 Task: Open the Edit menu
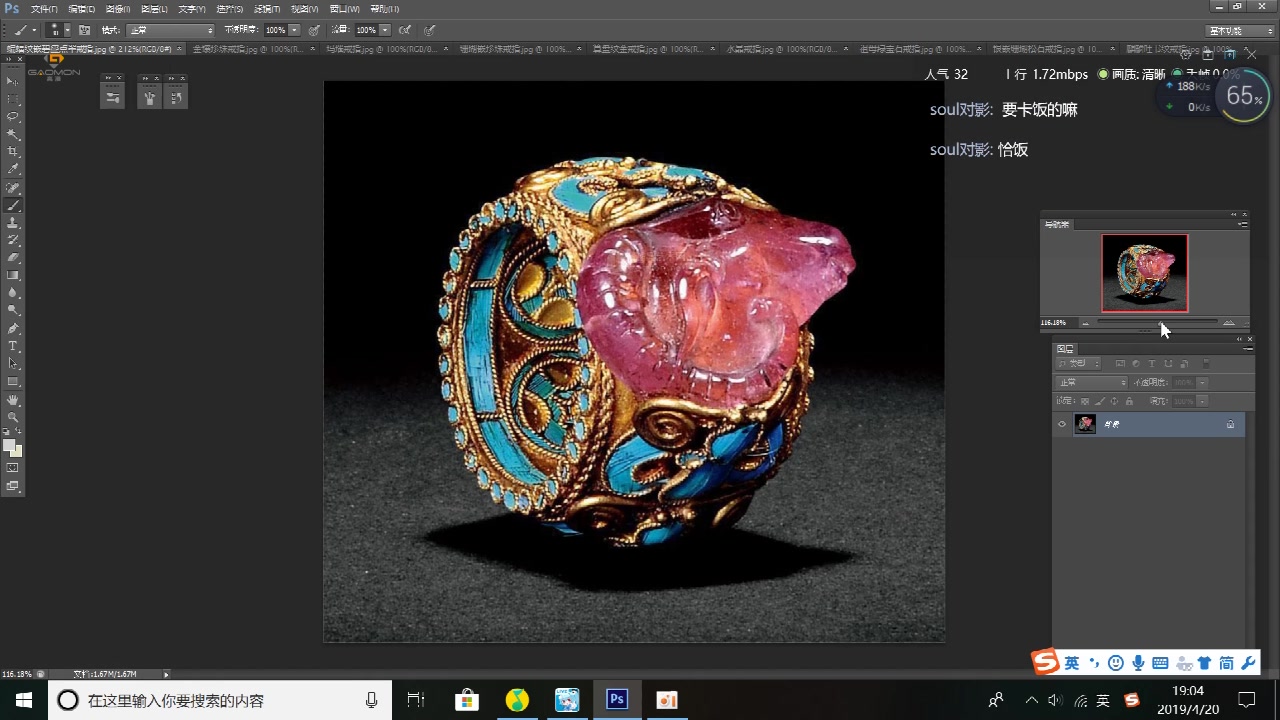81,9
